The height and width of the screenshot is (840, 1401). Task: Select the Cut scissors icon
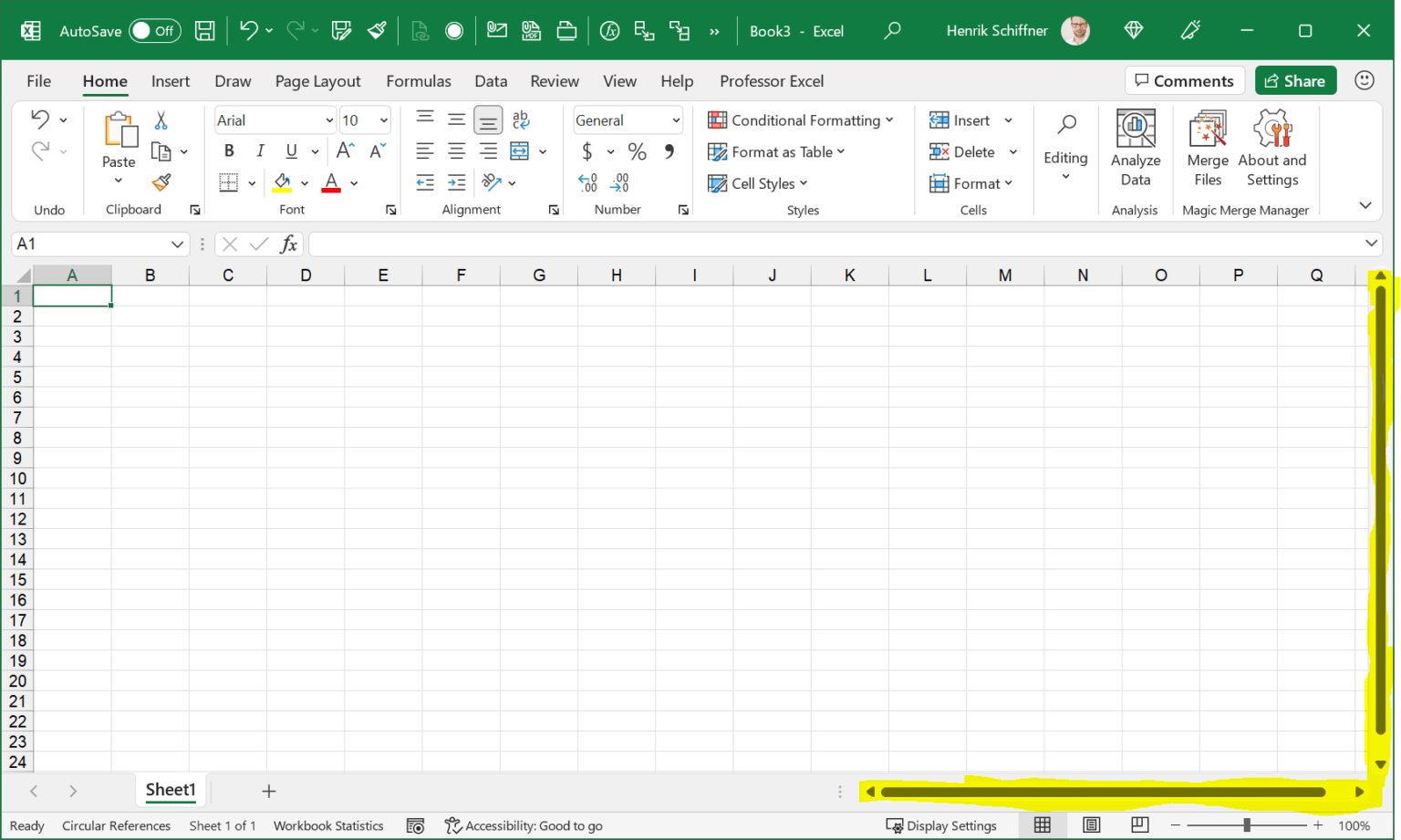pos(161,120)
